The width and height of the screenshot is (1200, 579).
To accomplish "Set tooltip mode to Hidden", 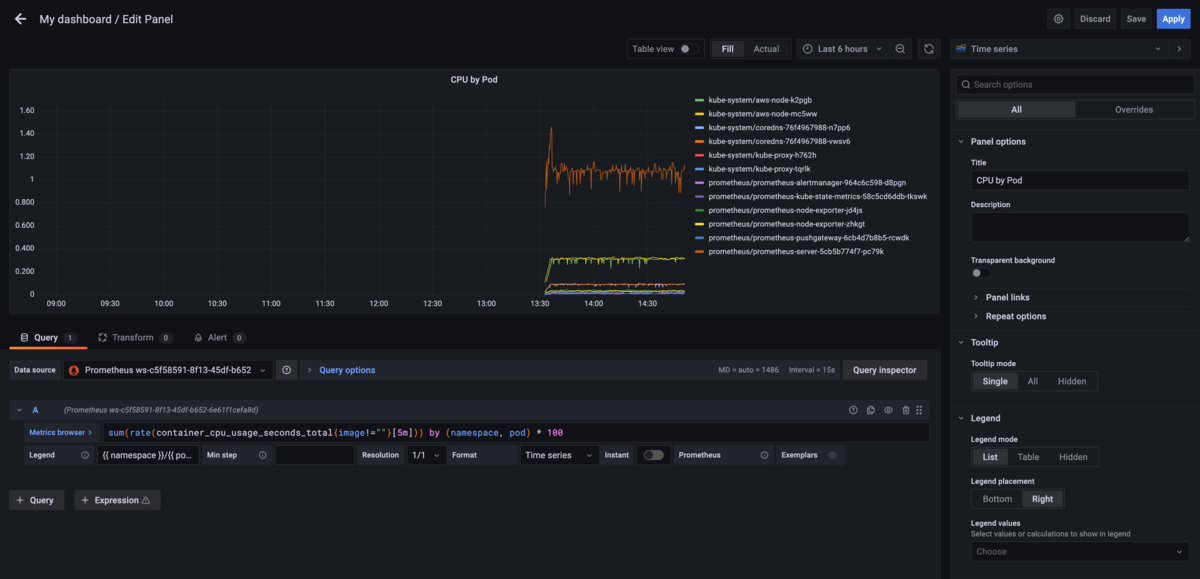I will [1072, 381].
